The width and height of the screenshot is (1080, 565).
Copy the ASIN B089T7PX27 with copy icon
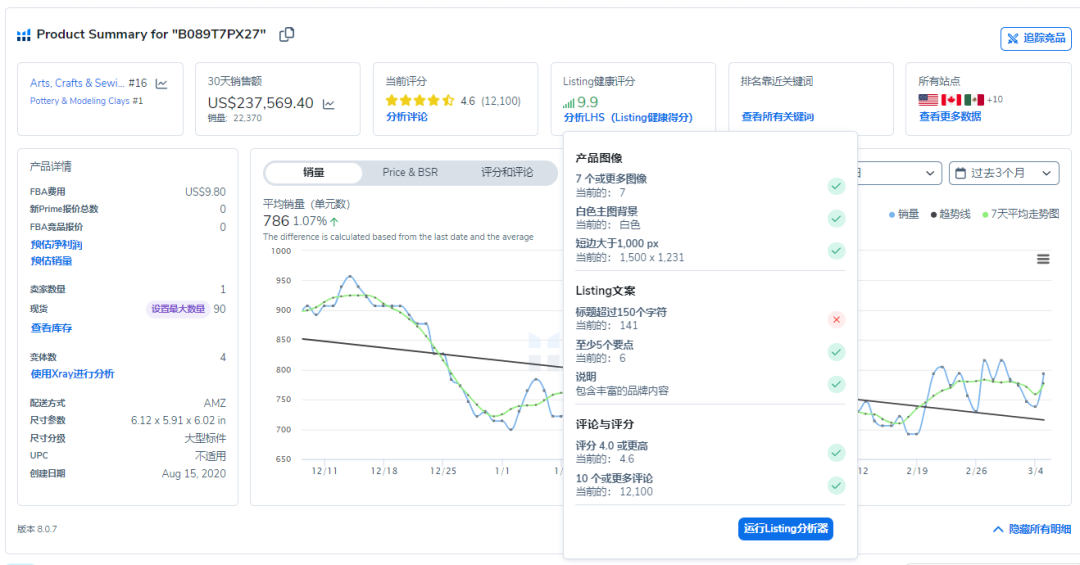point(287,34)
